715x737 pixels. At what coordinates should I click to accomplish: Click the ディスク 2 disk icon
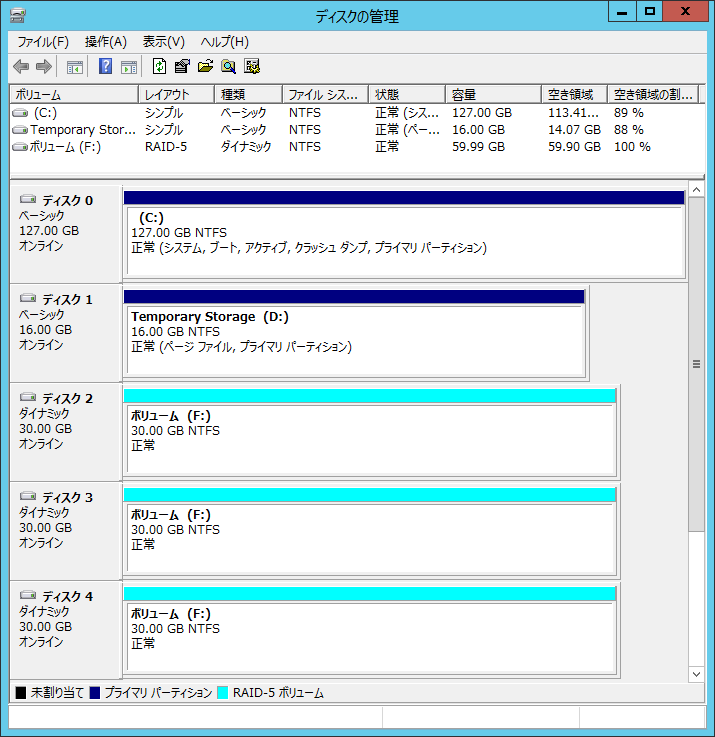(28, 397)
